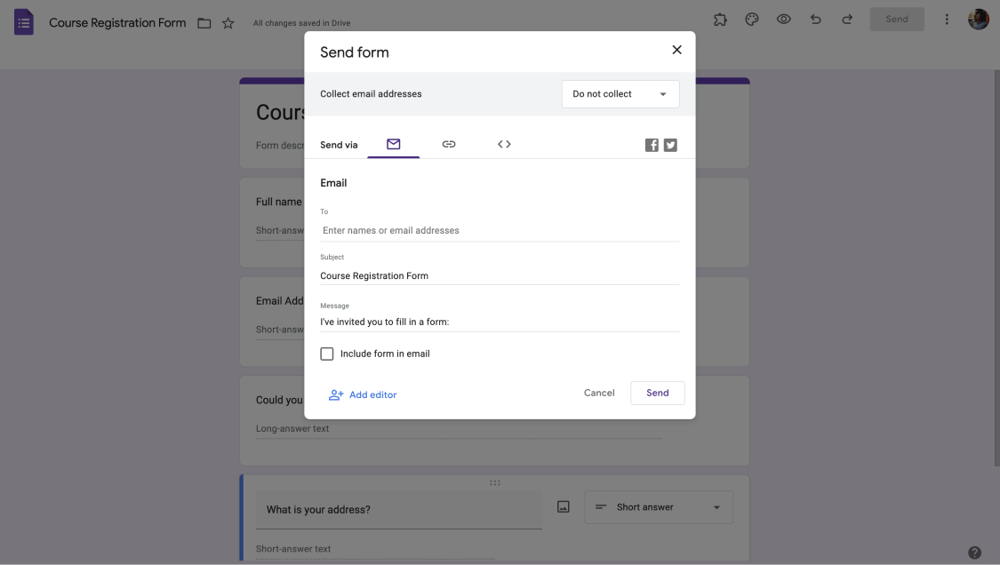Switch to the email send tab
The width and height of the screenshot is (1000, 565).
393,144
